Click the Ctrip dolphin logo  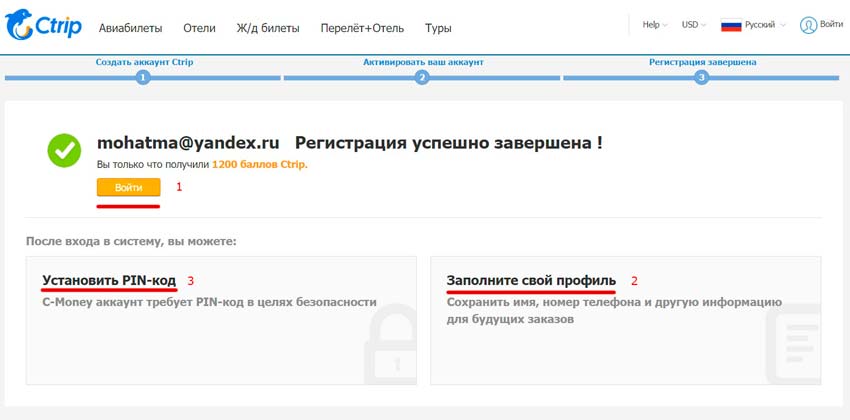(x=43, y=25)
